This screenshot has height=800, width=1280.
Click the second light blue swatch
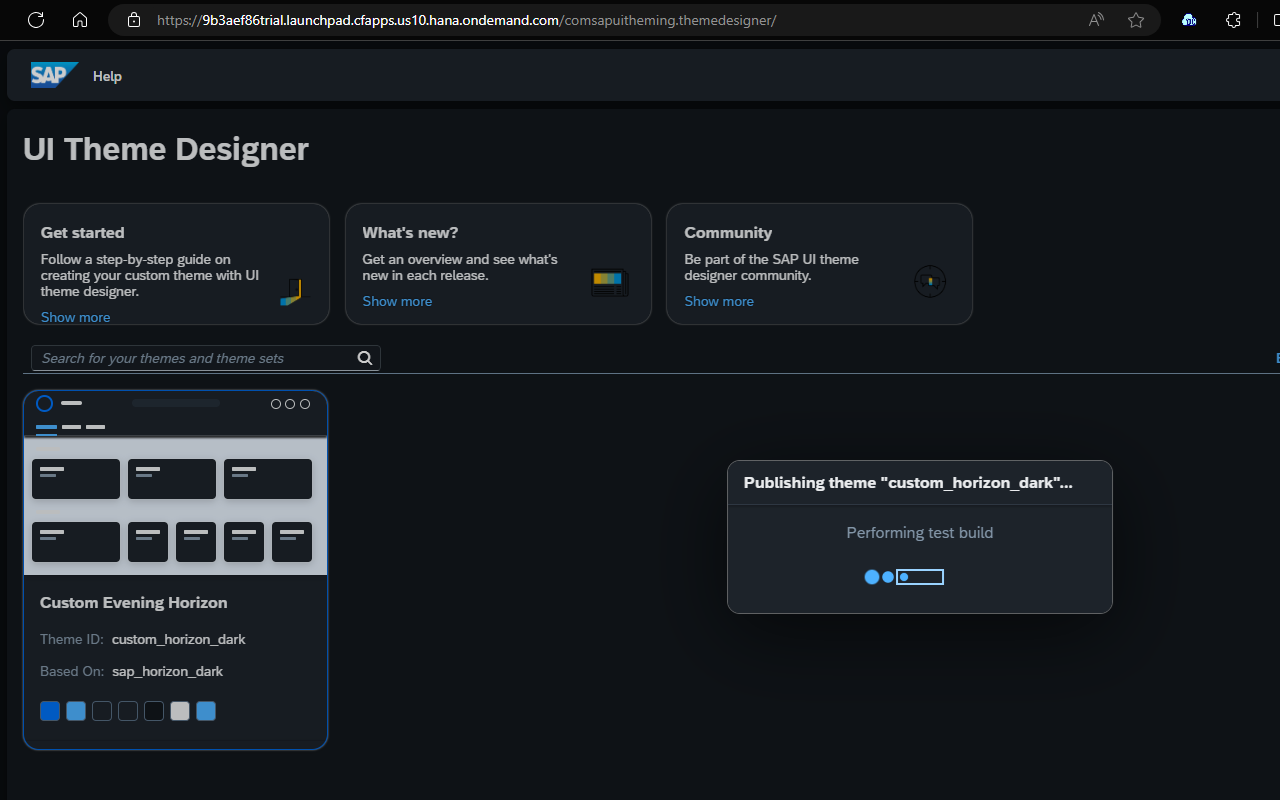(x=76, y=711)
